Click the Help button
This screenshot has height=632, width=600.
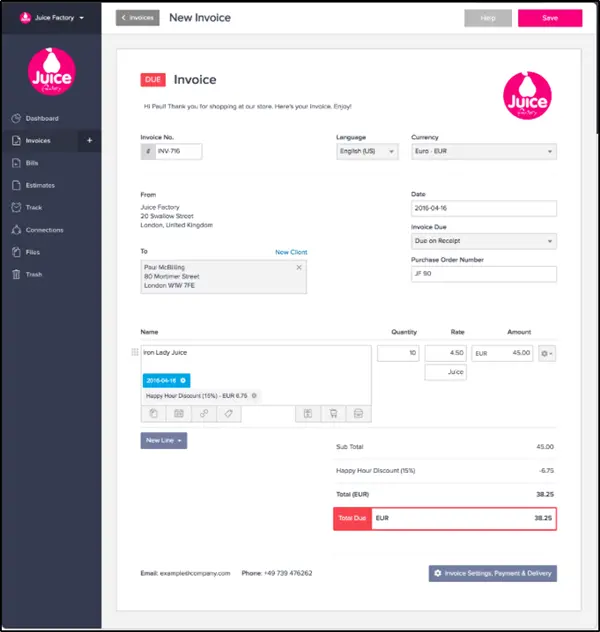click(488, 18)
